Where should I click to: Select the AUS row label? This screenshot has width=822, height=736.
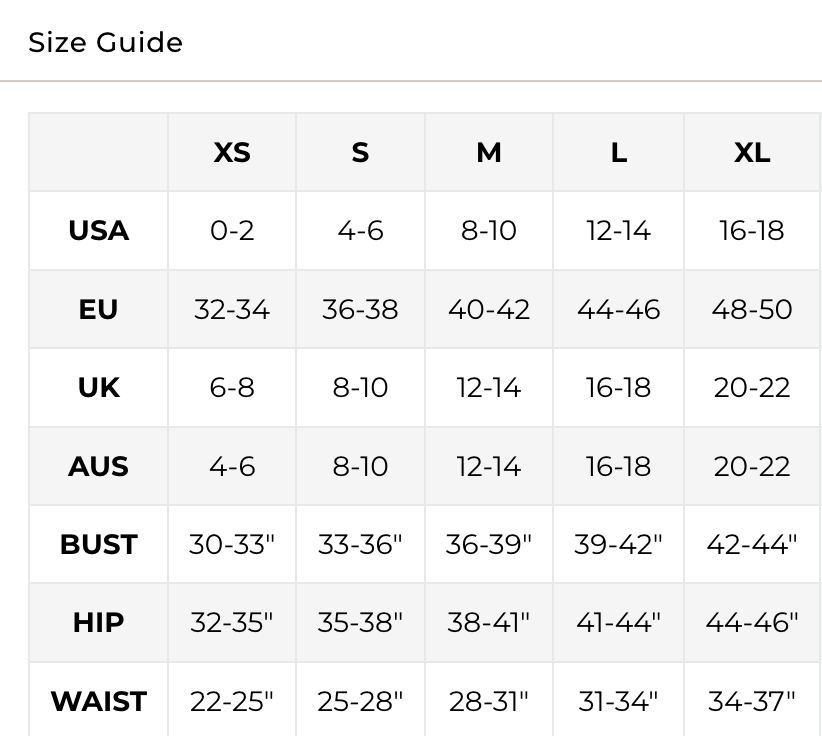[98, 466]
